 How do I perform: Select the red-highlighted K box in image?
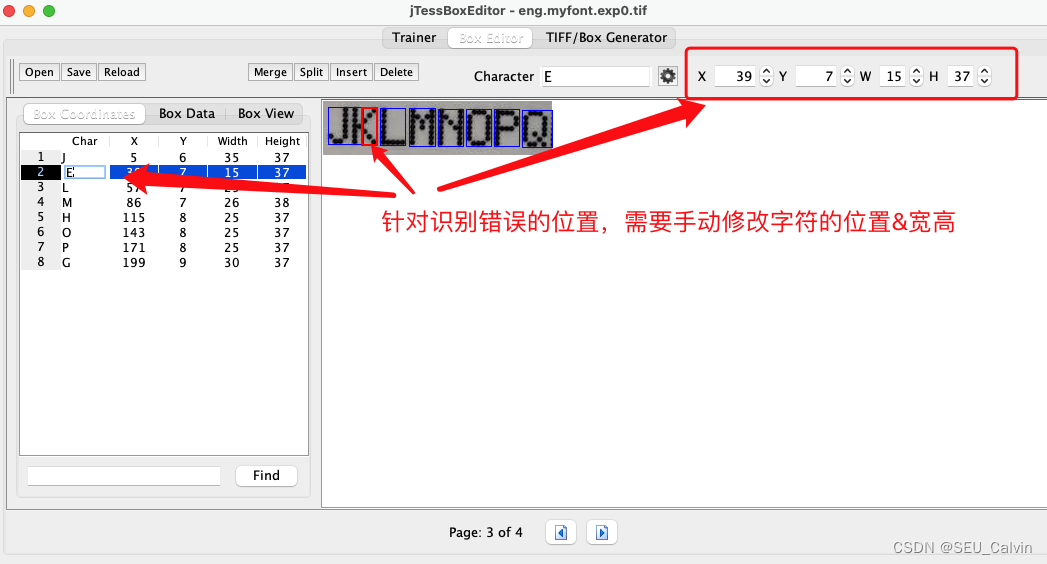(370, 126)
